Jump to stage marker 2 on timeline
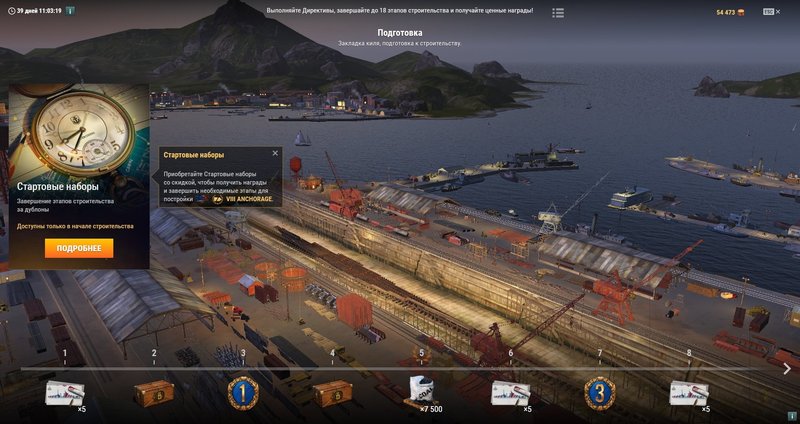This screenshot has width=800, height=424. (x=154, y=353)
